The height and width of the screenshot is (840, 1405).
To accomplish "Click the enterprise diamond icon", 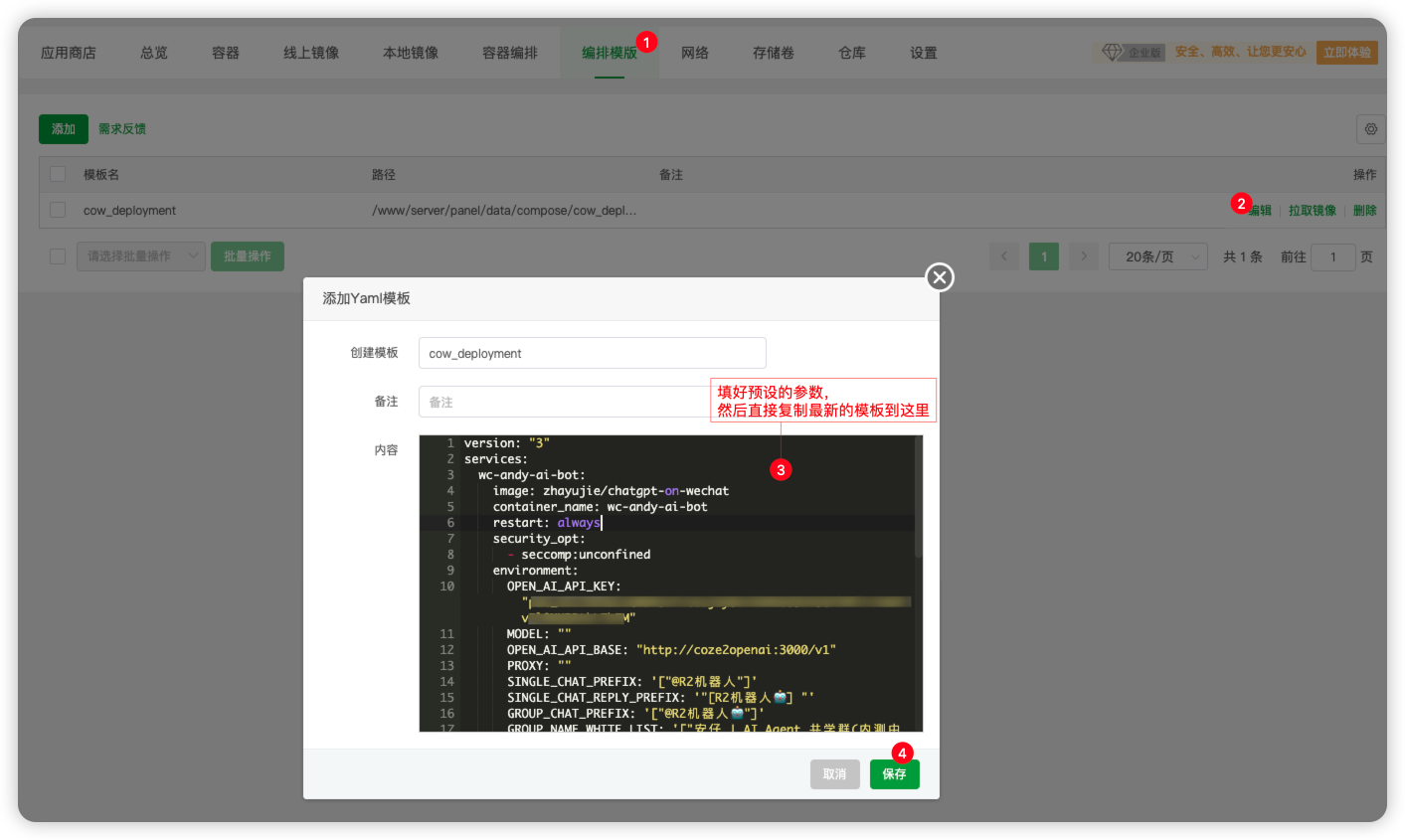I will (x=1112, y=52).
